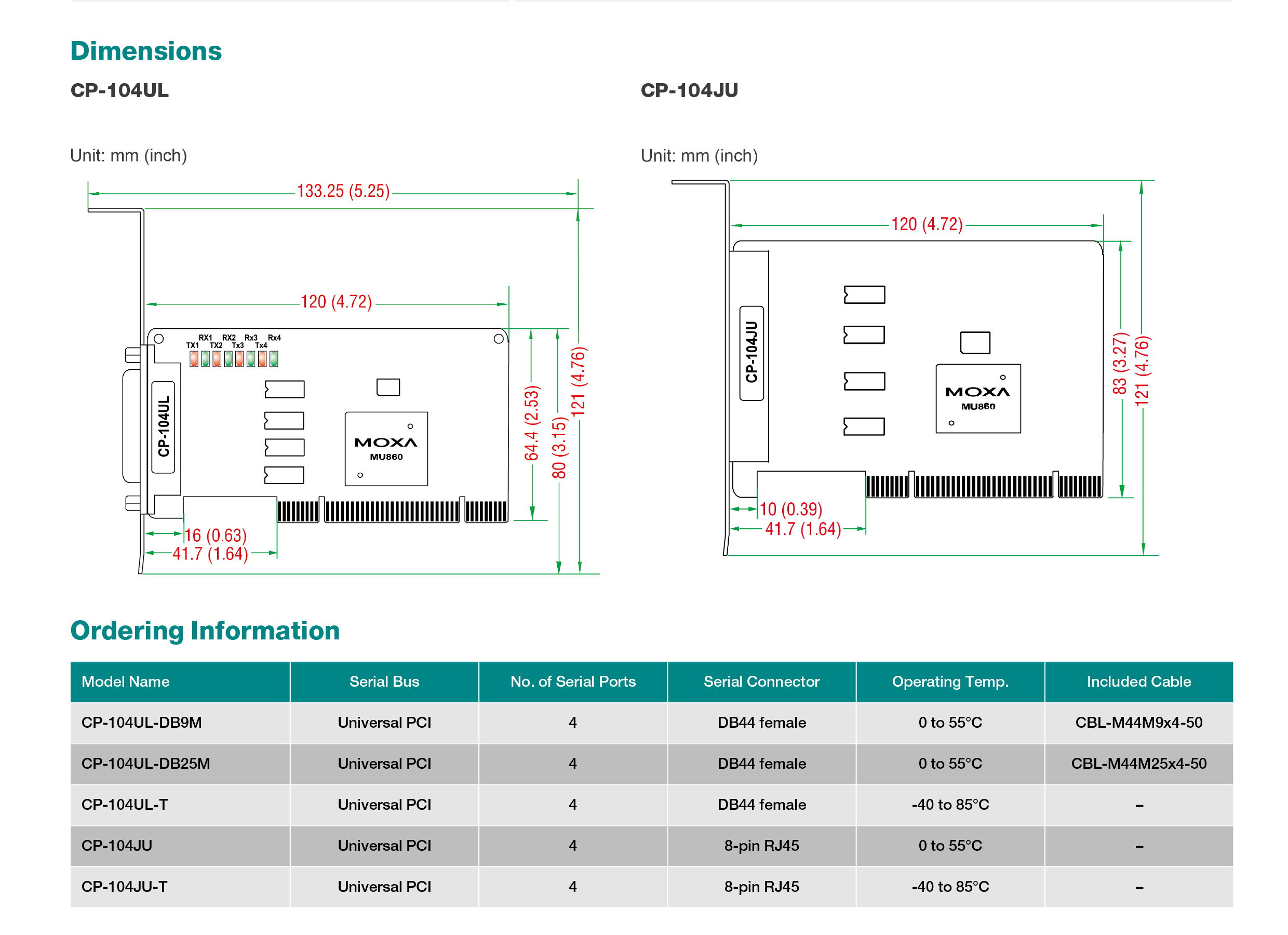Click 8-pin RJ45 in the CP-104JU-T row

coord(761,887)
